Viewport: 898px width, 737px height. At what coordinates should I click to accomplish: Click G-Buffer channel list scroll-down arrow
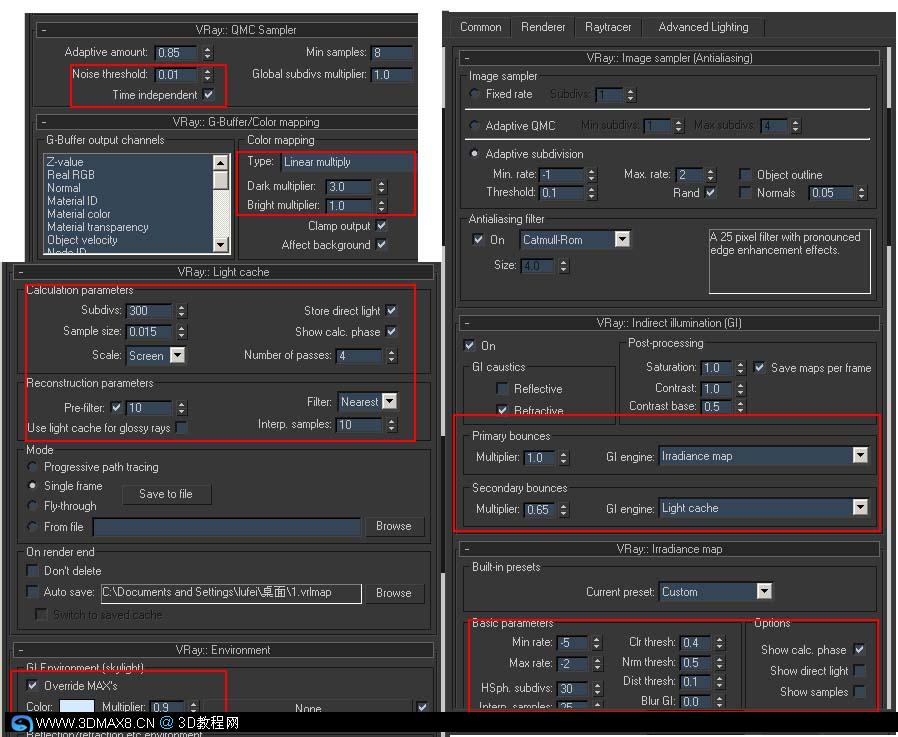tap(220, 245)
